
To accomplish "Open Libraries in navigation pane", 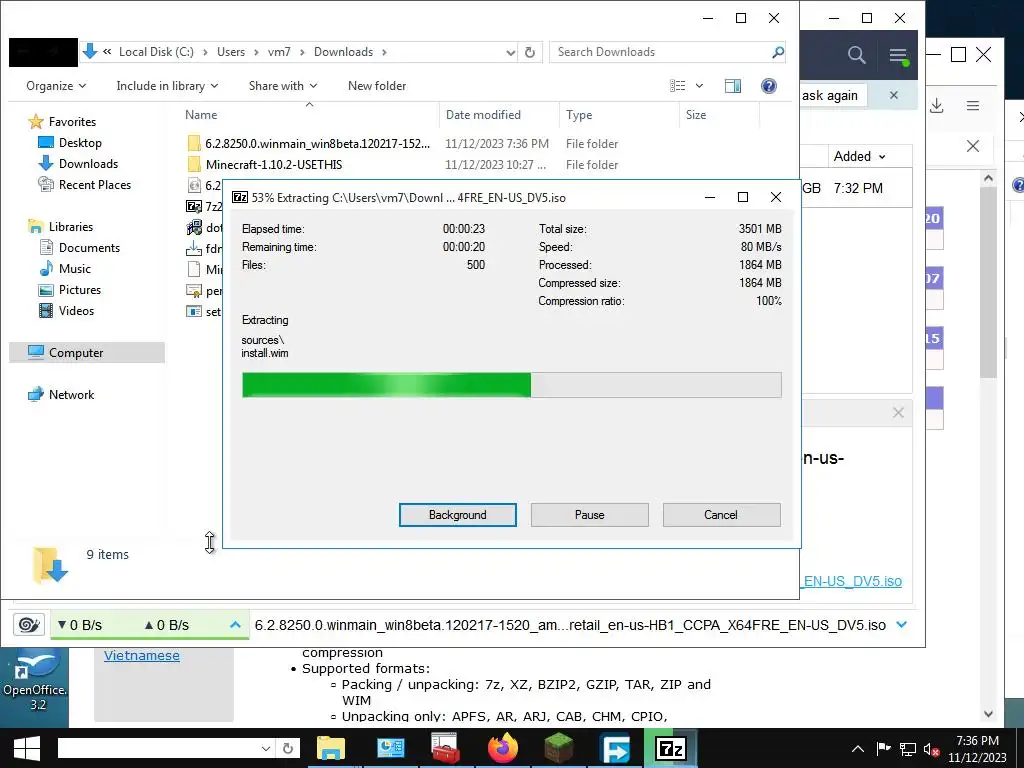I will tap(71, 227).
